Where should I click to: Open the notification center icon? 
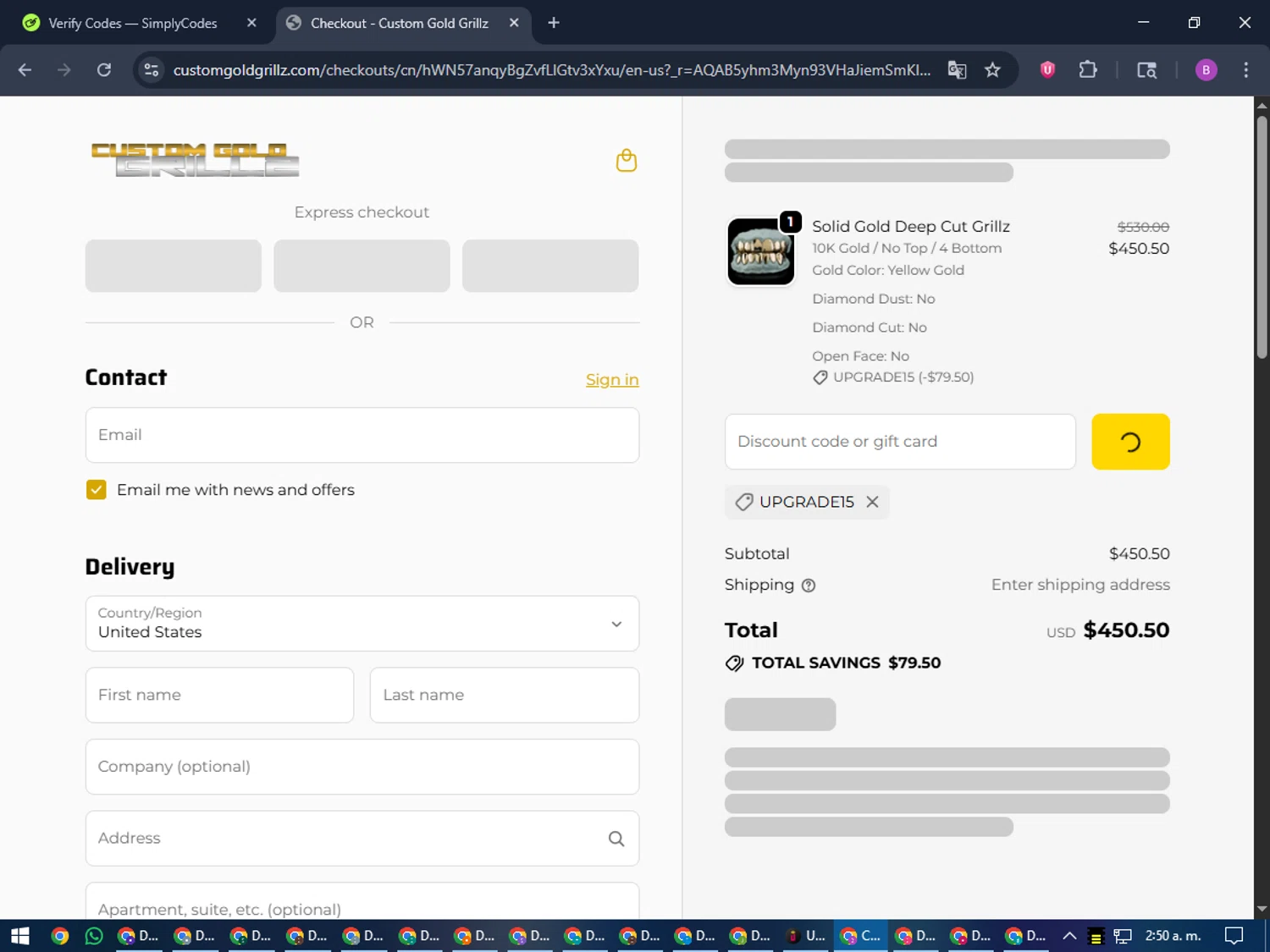(x=1234, y=936)
